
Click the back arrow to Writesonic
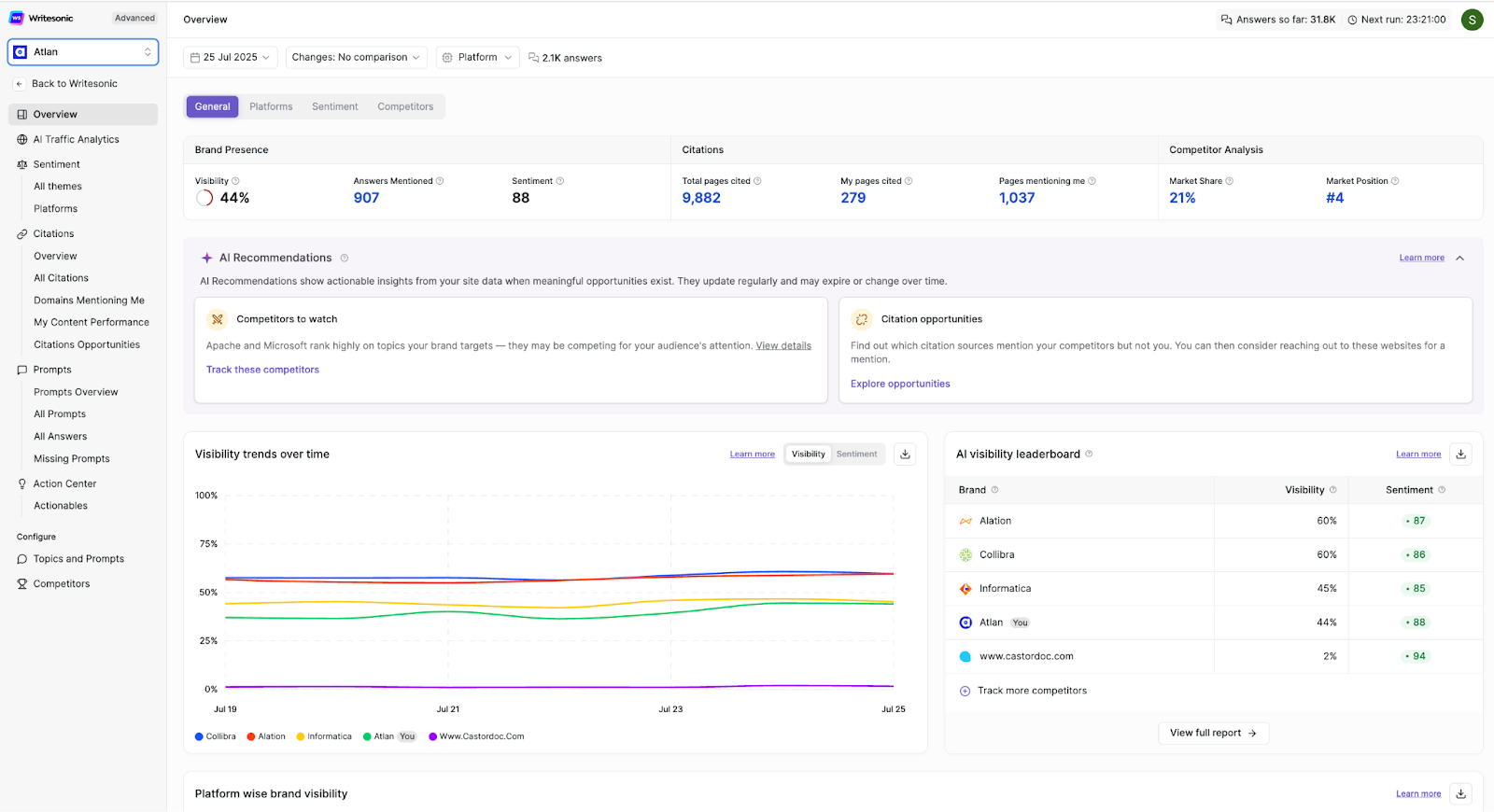tap(19, 84)
